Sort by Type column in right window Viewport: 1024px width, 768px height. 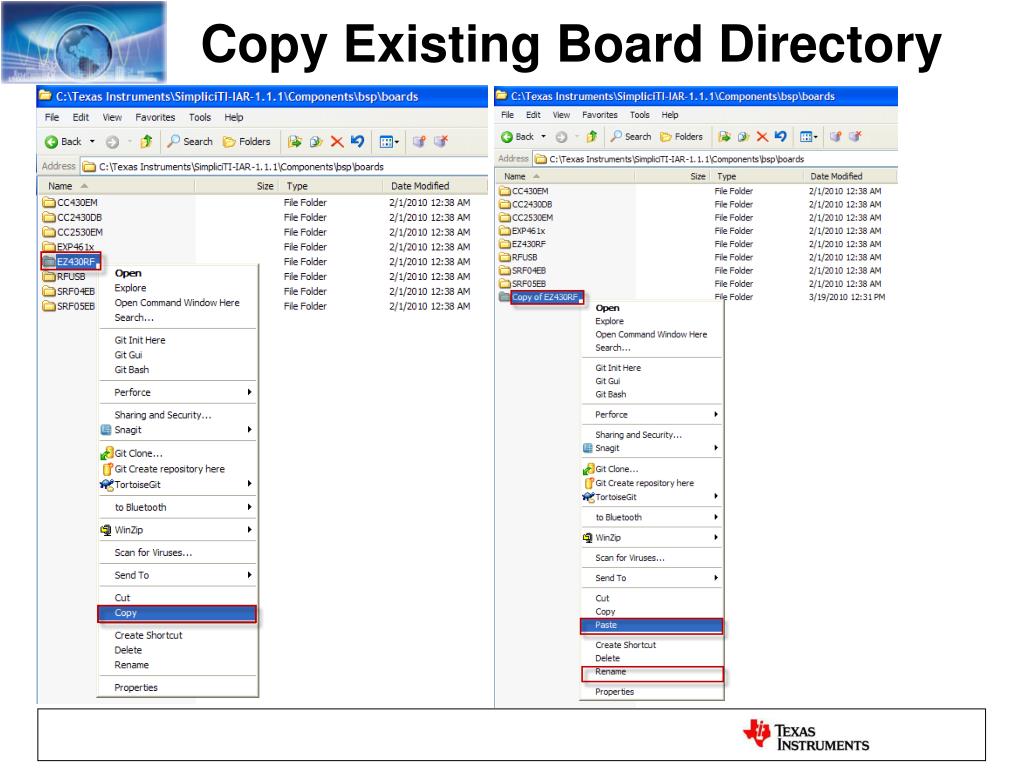(x=758, y=176)
